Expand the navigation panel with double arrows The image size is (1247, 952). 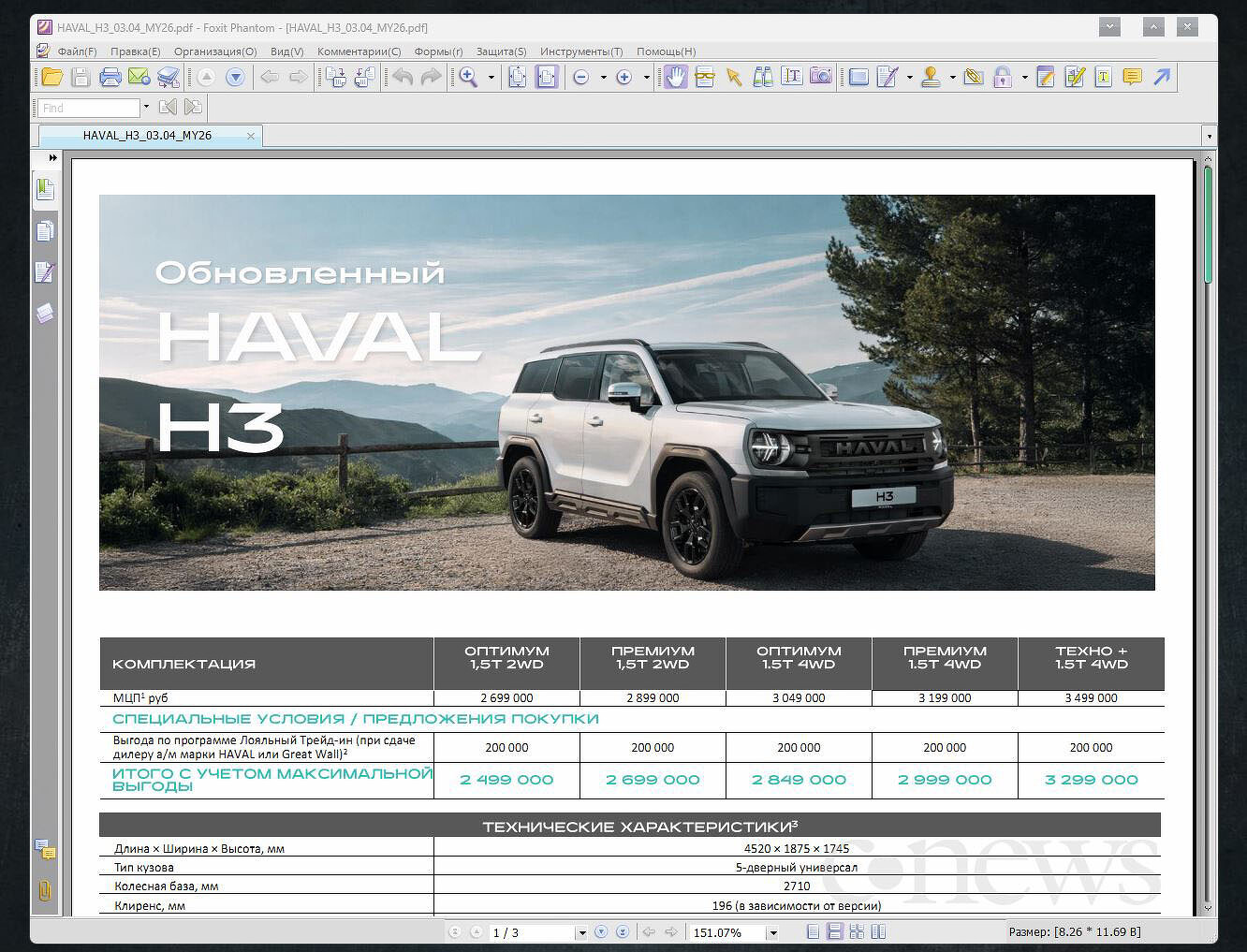click(52, 158)
